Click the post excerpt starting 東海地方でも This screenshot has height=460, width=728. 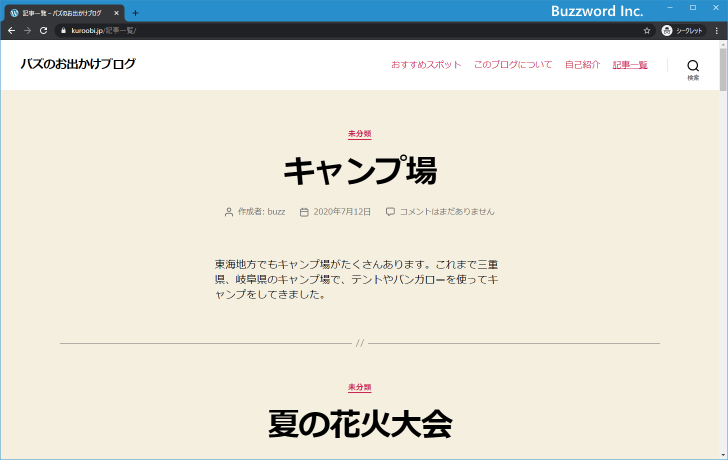(x=357, y=279)
